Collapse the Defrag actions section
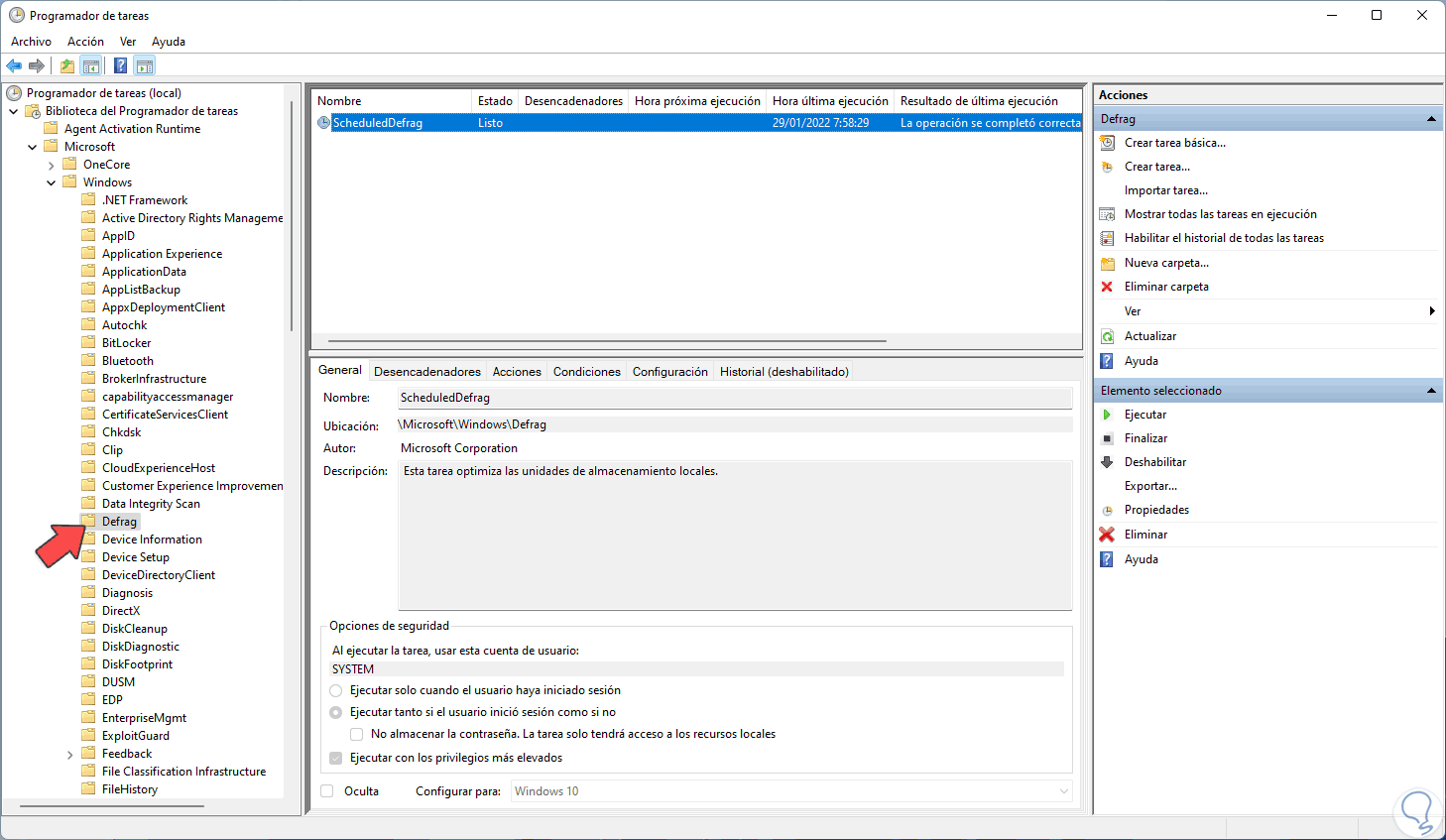 (x=1431, y=119)
